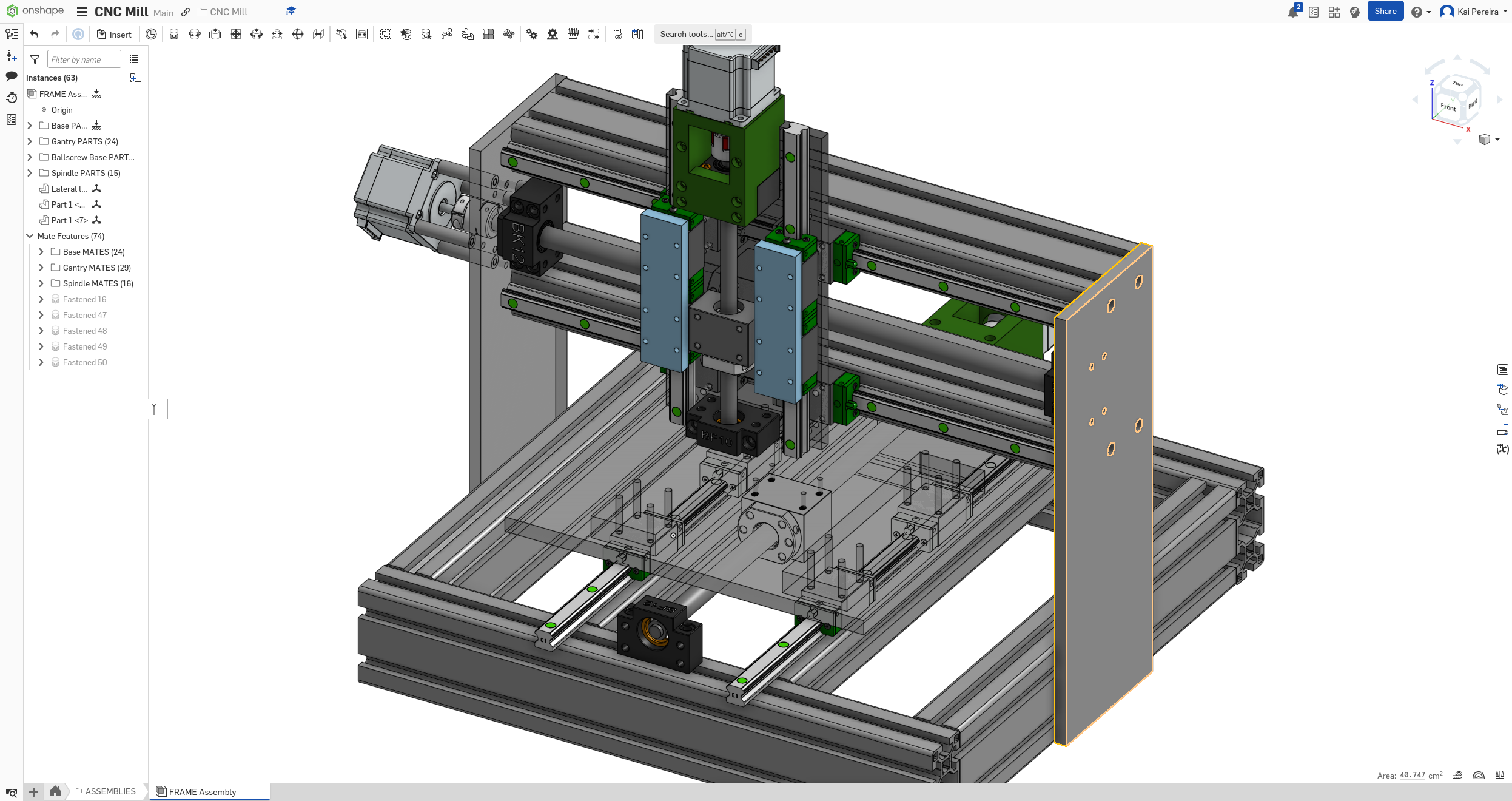
Task: Select the Gear relation tool
Action: coord(532,34)
